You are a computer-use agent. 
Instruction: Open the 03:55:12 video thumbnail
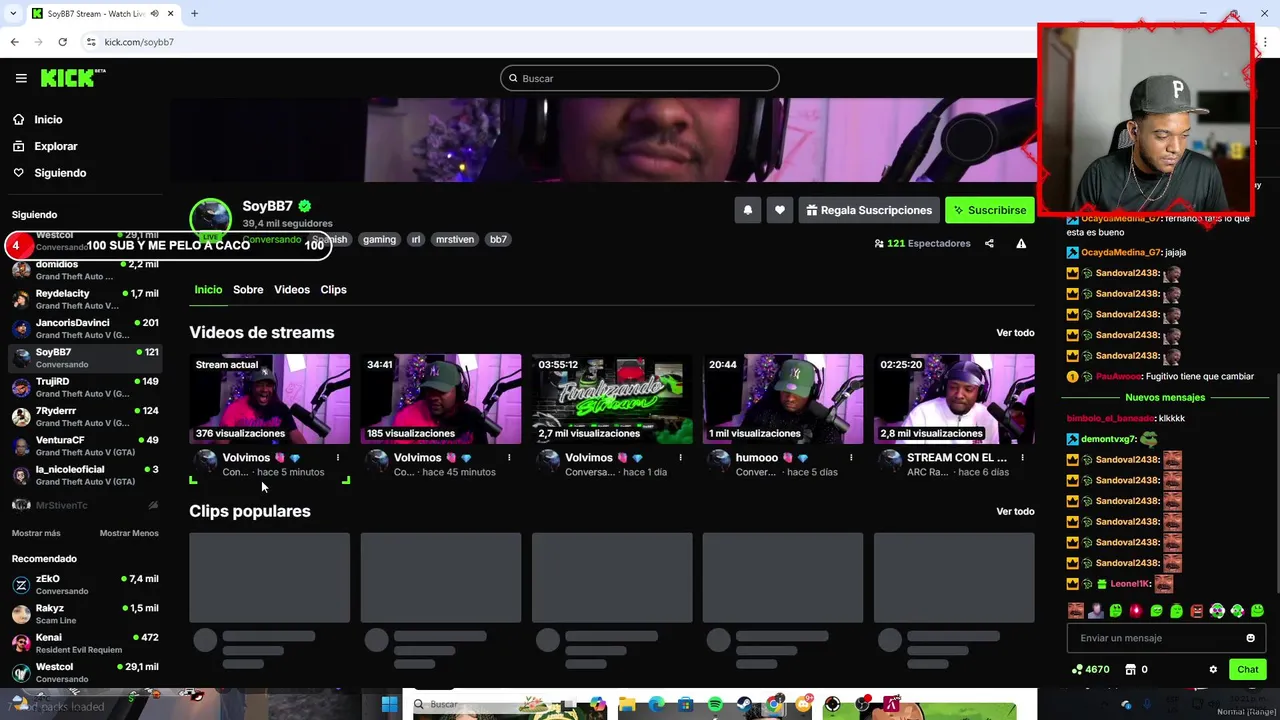(x=612, y=398)
